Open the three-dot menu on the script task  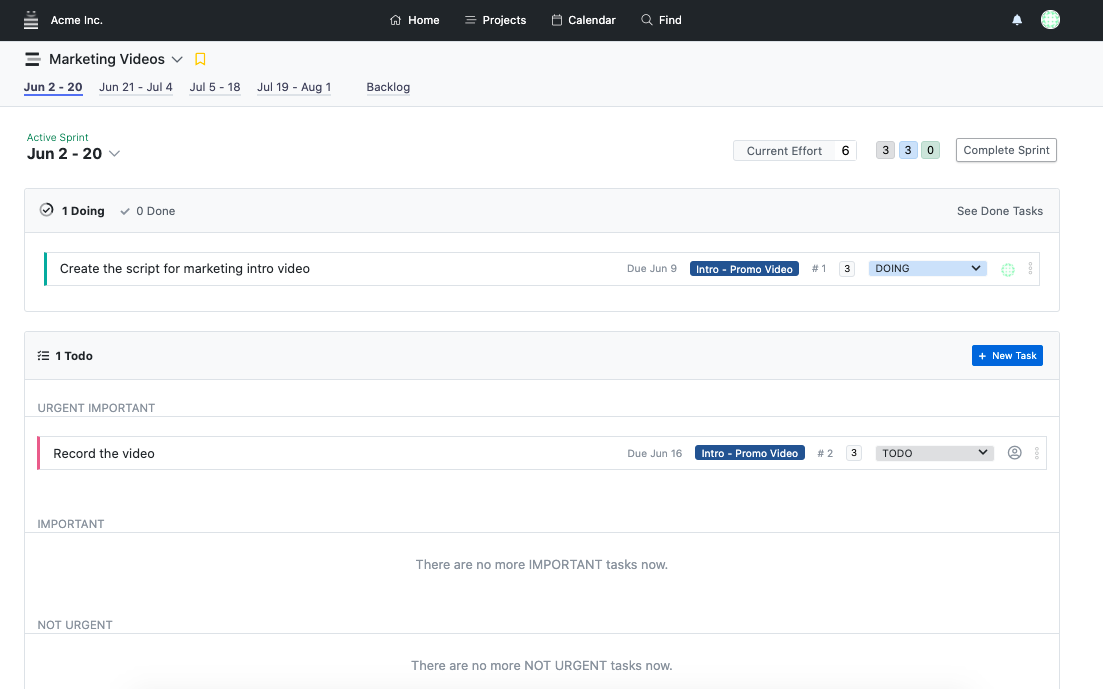(x=1031, y=268)
